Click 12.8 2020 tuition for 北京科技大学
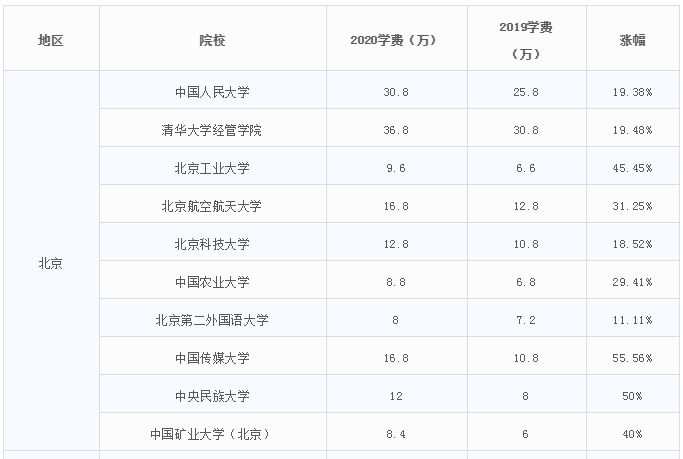 pos(396,244)
